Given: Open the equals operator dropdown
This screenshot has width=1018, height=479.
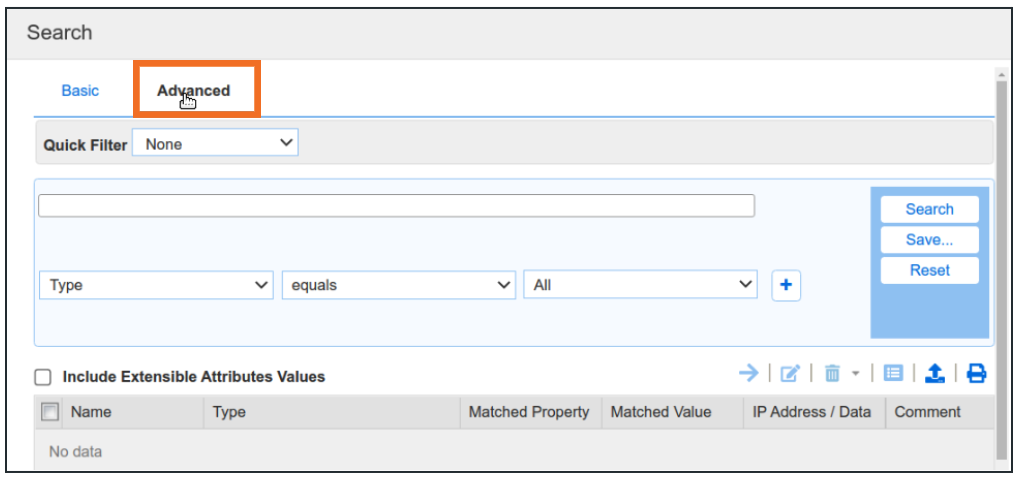Looking at the screenshot, I should coord(399,285).
